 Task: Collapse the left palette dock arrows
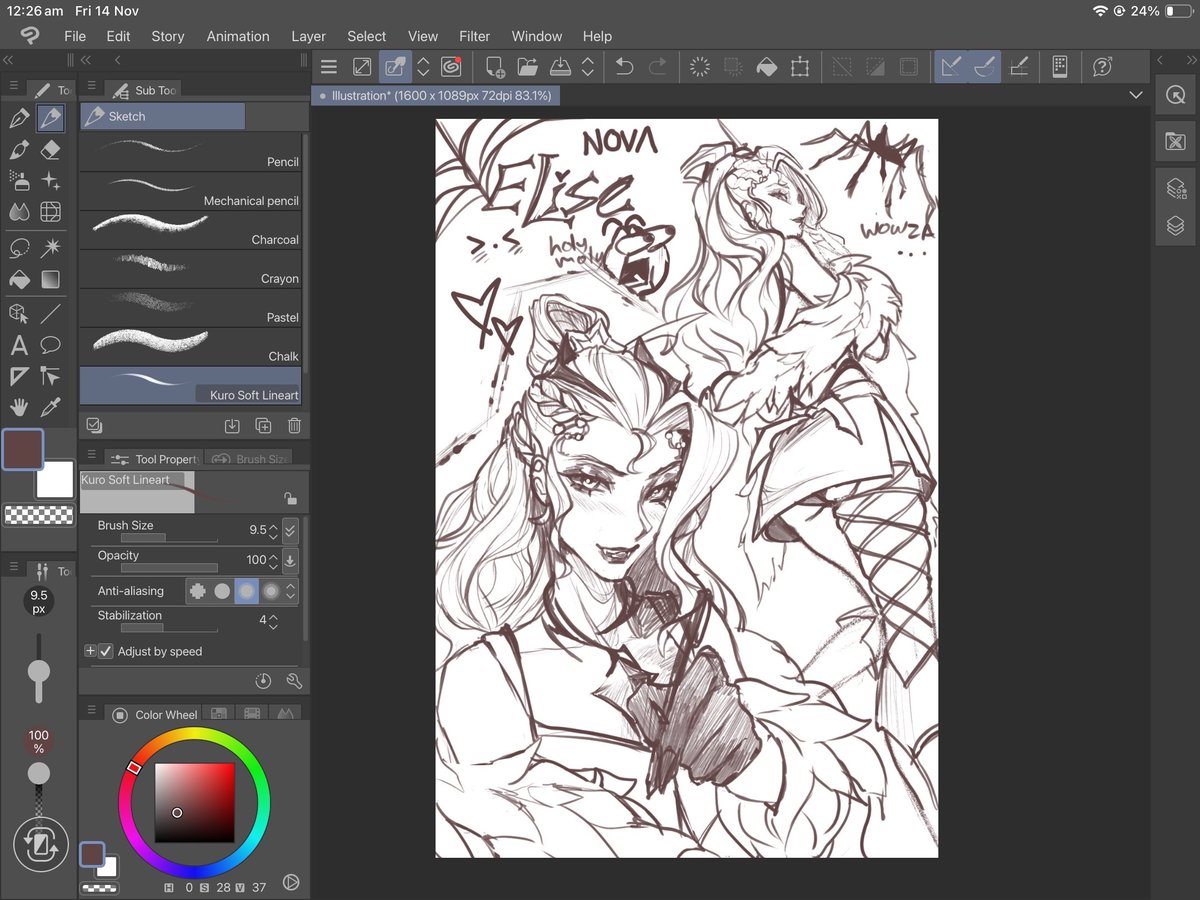click(8, 61)
